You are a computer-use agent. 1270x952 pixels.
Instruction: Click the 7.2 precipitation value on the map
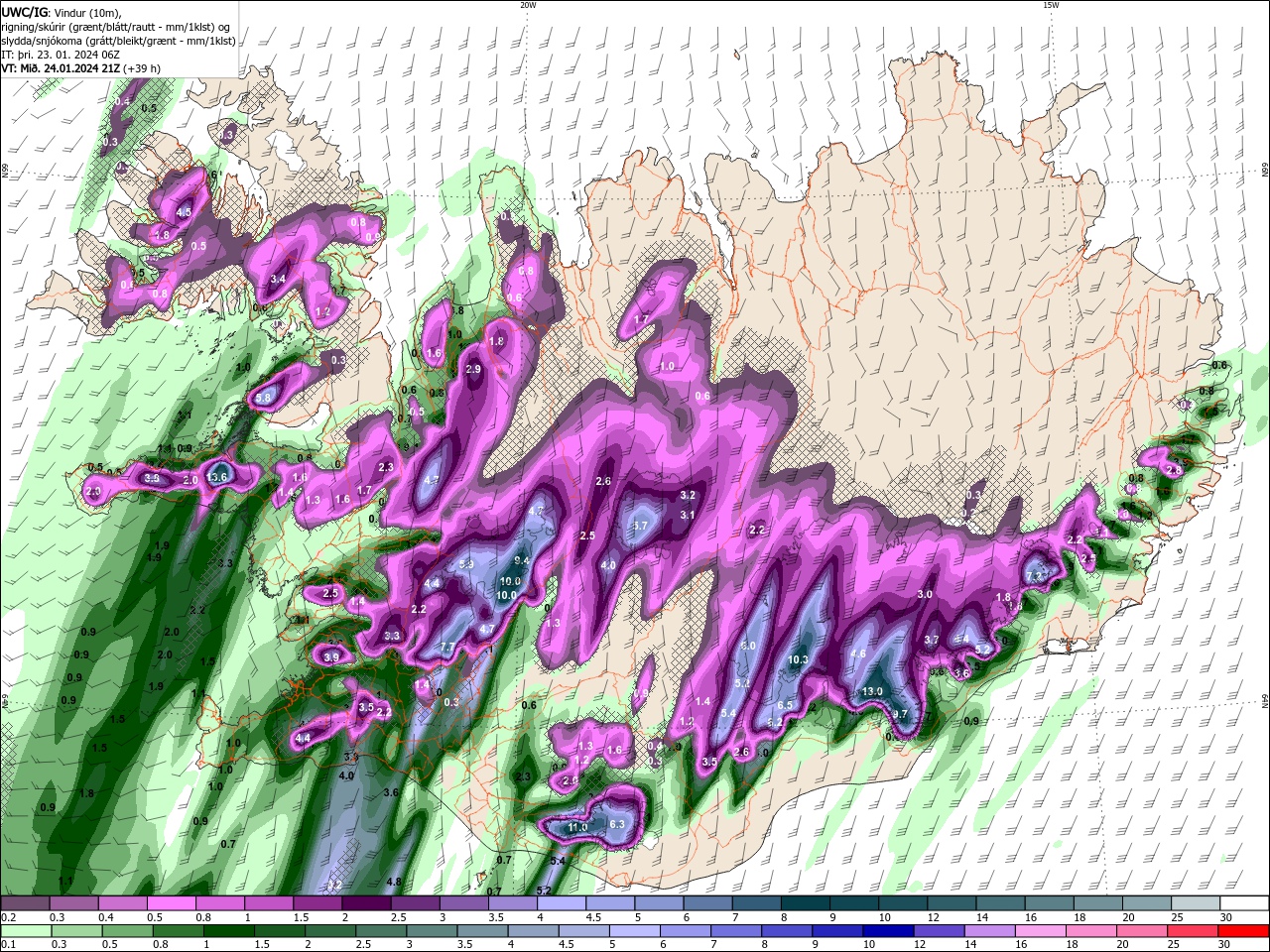1034,576
